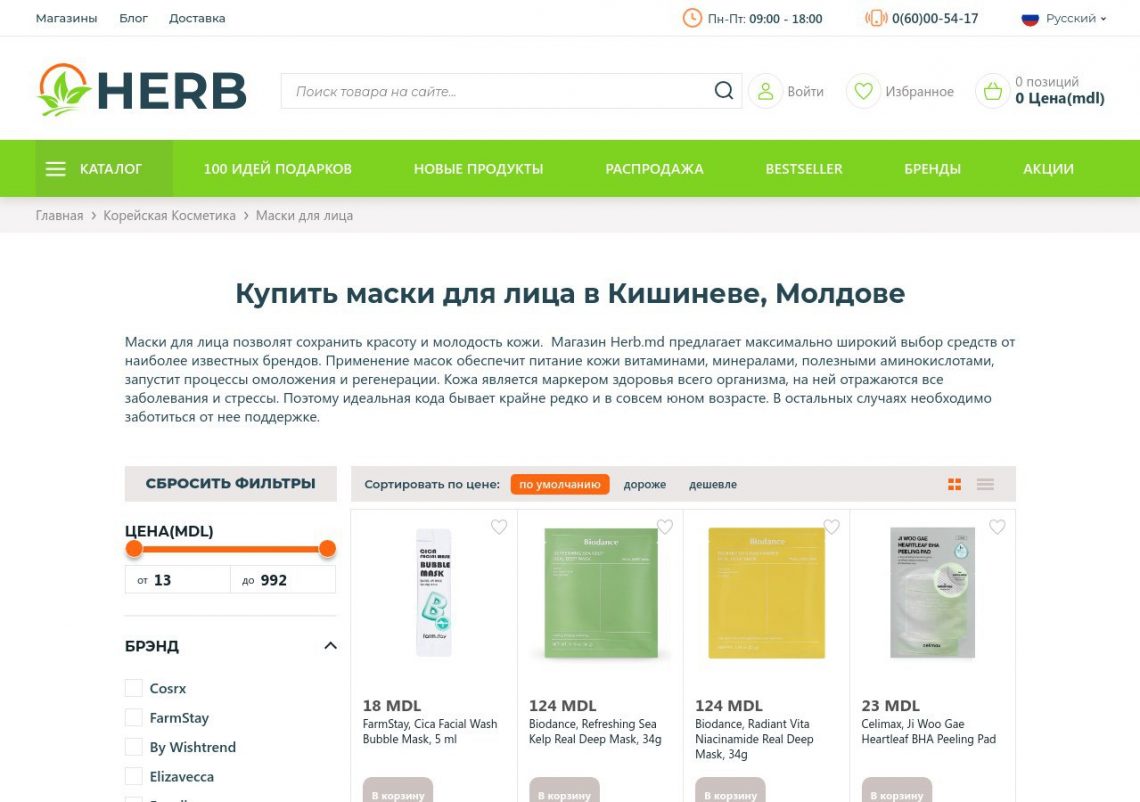The width and height of the screenshot is (1140, 802).
Task: Add FarmStay Cica Bubble Mask to favorites
Action: click(499, 526)
